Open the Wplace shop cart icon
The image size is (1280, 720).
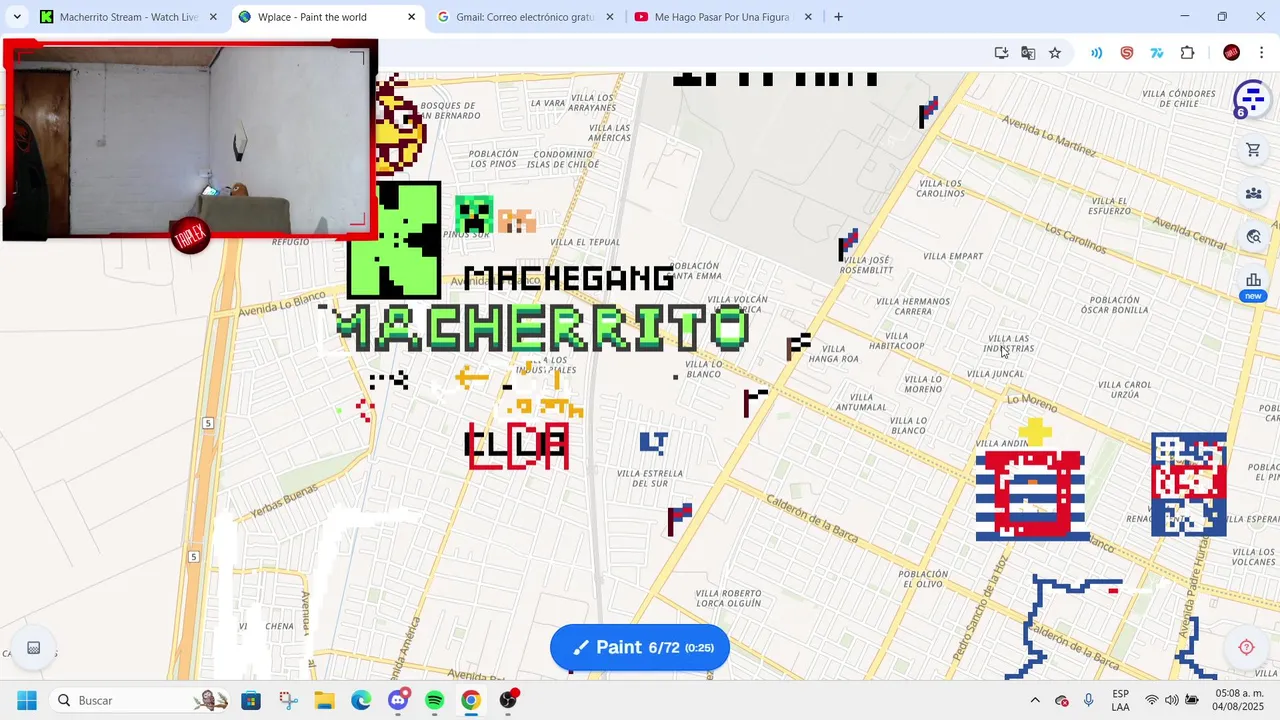click(x=1253, y=150)
